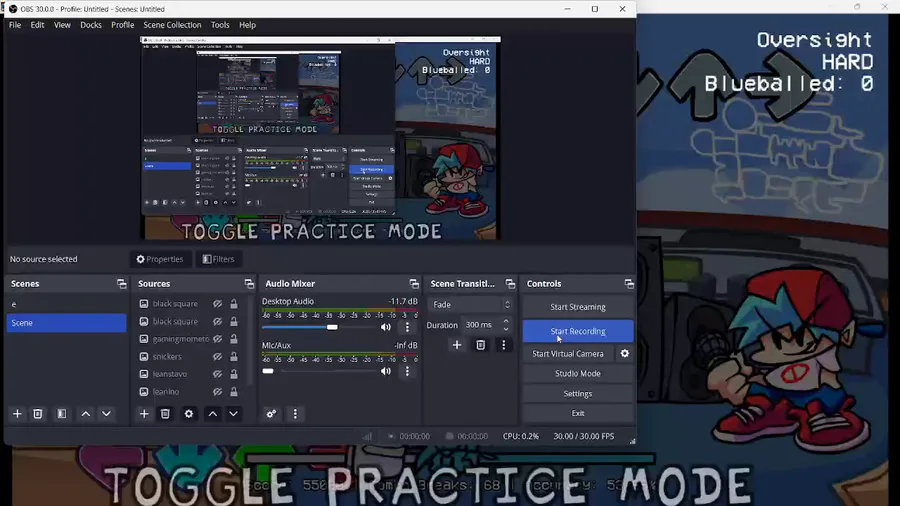Toggle visibility of second black square source
The width and height of the screenshot is (900, 506).
[x=218, y=321]
